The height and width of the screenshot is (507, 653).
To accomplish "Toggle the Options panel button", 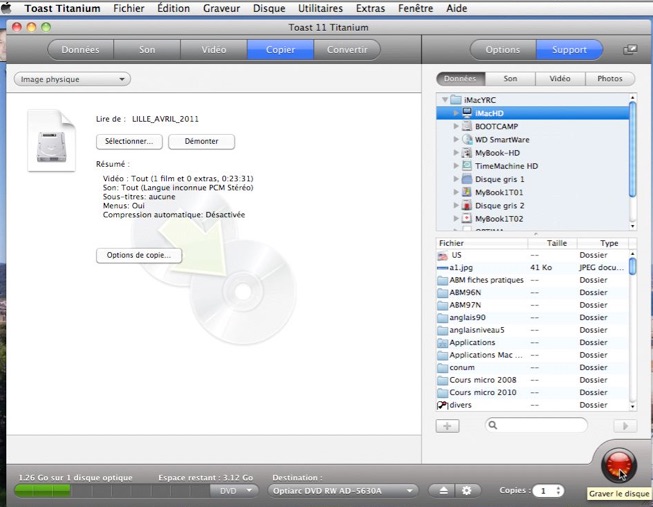I will pyautogui.click(x=503, y=50).
